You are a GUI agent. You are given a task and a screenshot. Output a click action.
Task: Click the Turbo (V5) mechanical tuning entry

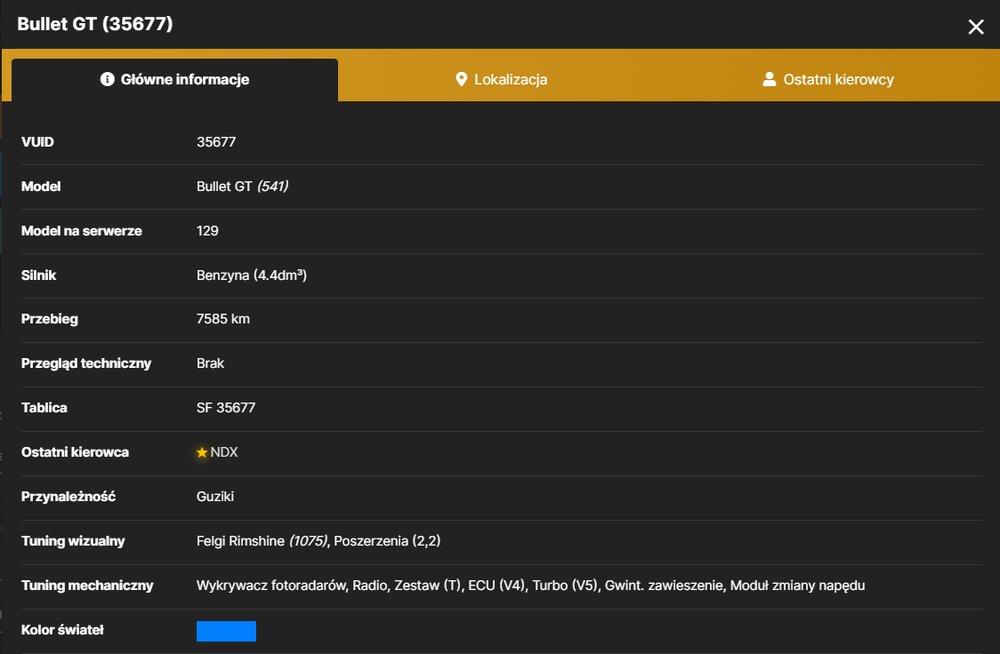[x=565, y=586]
